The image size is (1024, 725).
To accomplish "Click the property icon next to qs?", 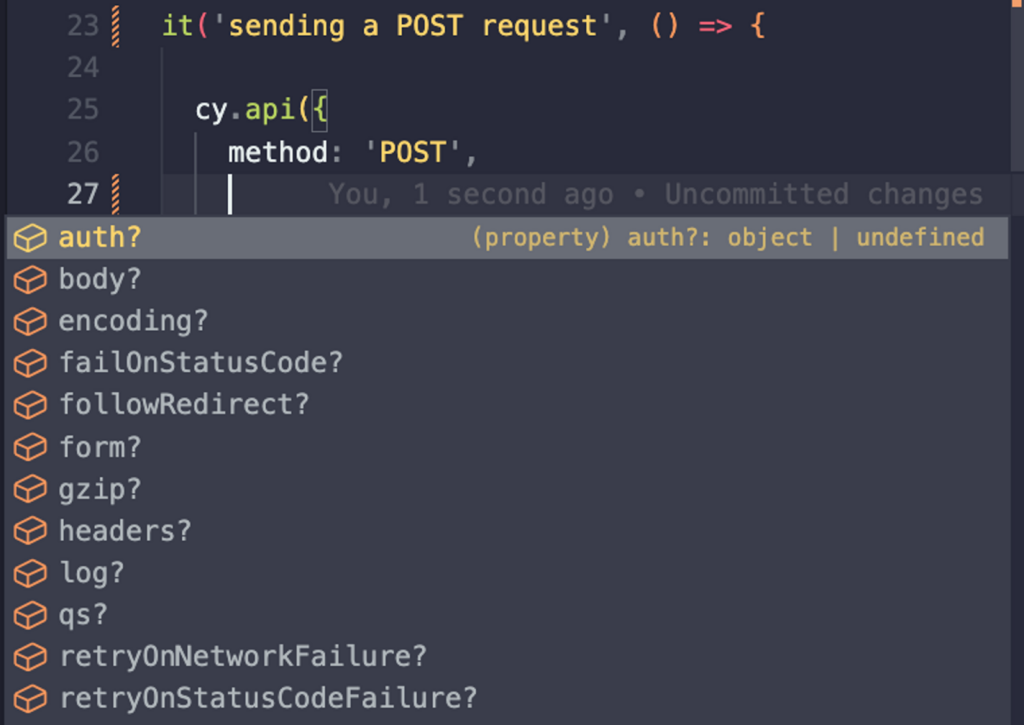I will pyautogui.click(x=30, y=615).
